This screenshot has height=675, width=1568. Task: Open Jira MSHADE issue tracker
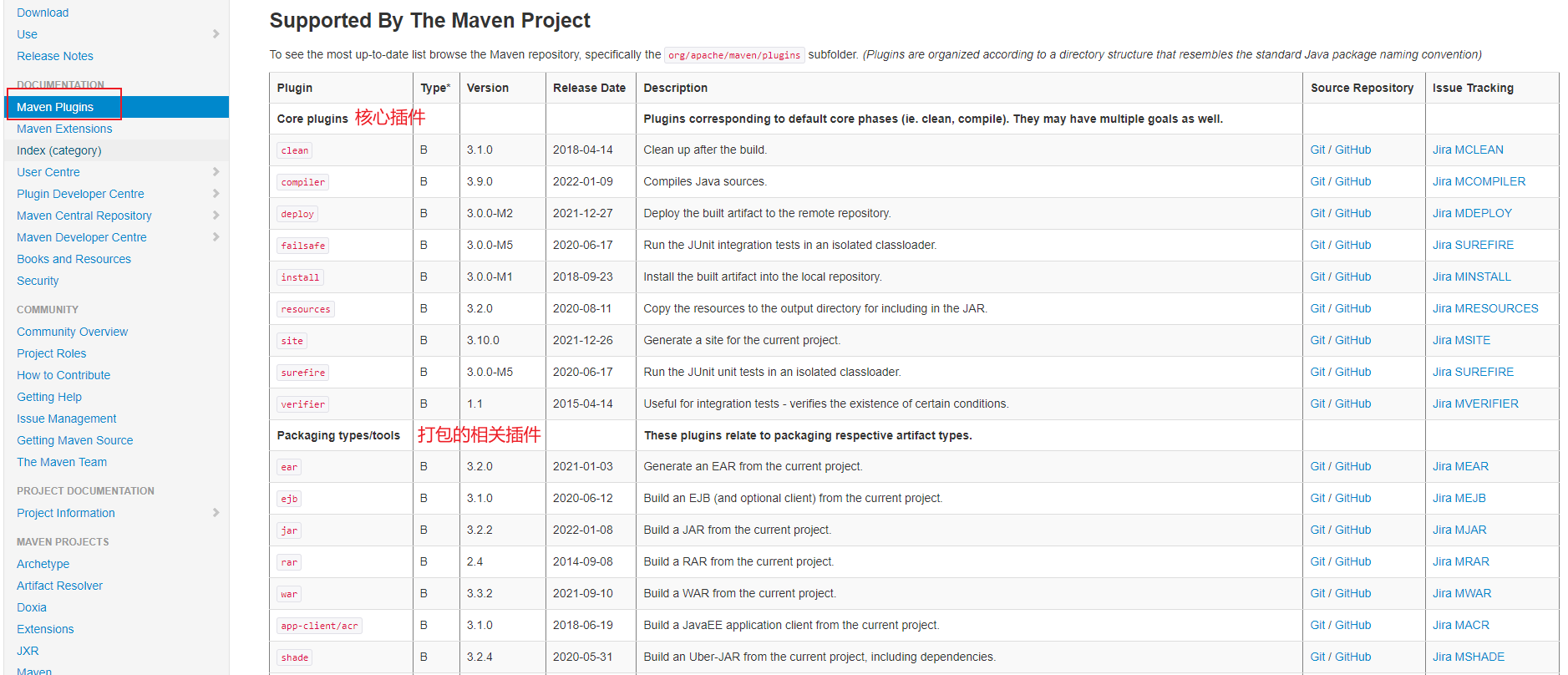pyautogui.click(x=1469, y=657)
